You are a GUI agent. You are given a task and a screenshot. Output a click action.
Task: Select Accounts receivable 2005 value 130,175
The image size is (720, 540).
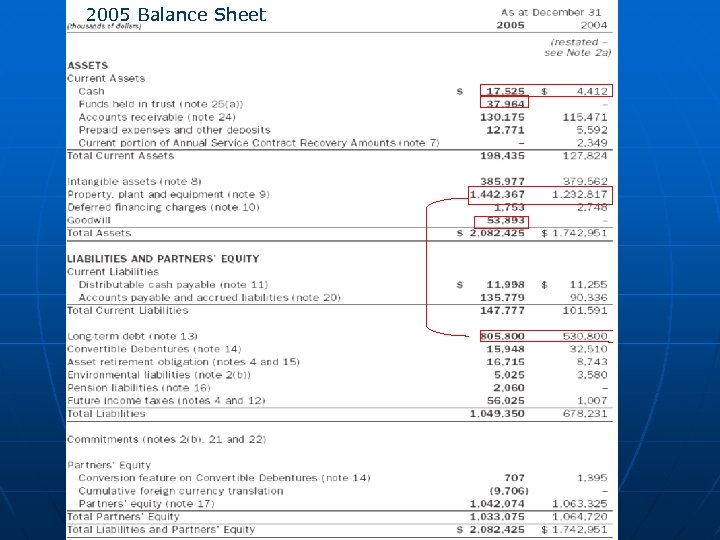(502, 117)
